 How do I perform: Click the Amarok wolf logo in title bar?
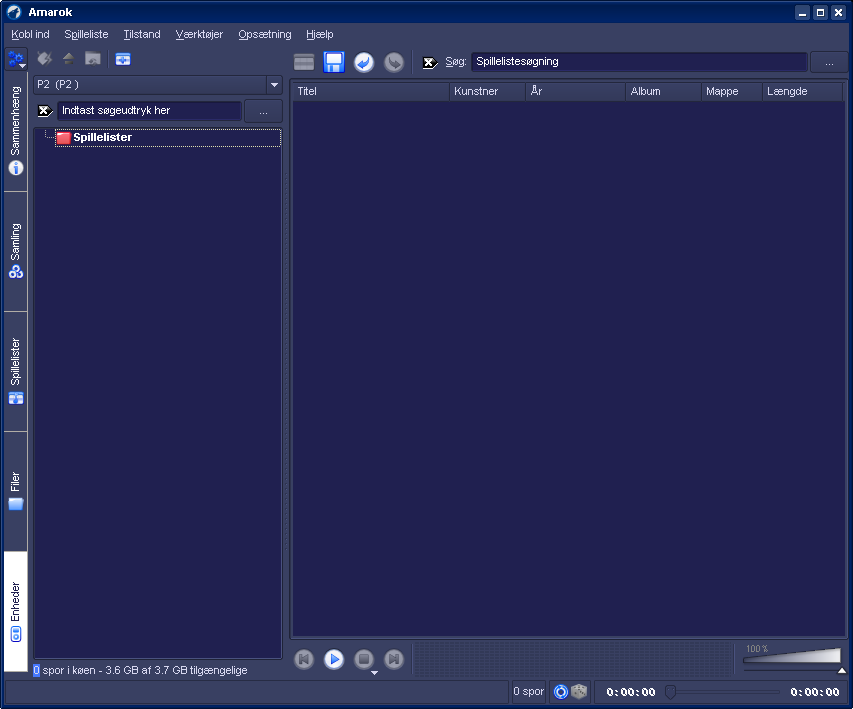point(14,12)
